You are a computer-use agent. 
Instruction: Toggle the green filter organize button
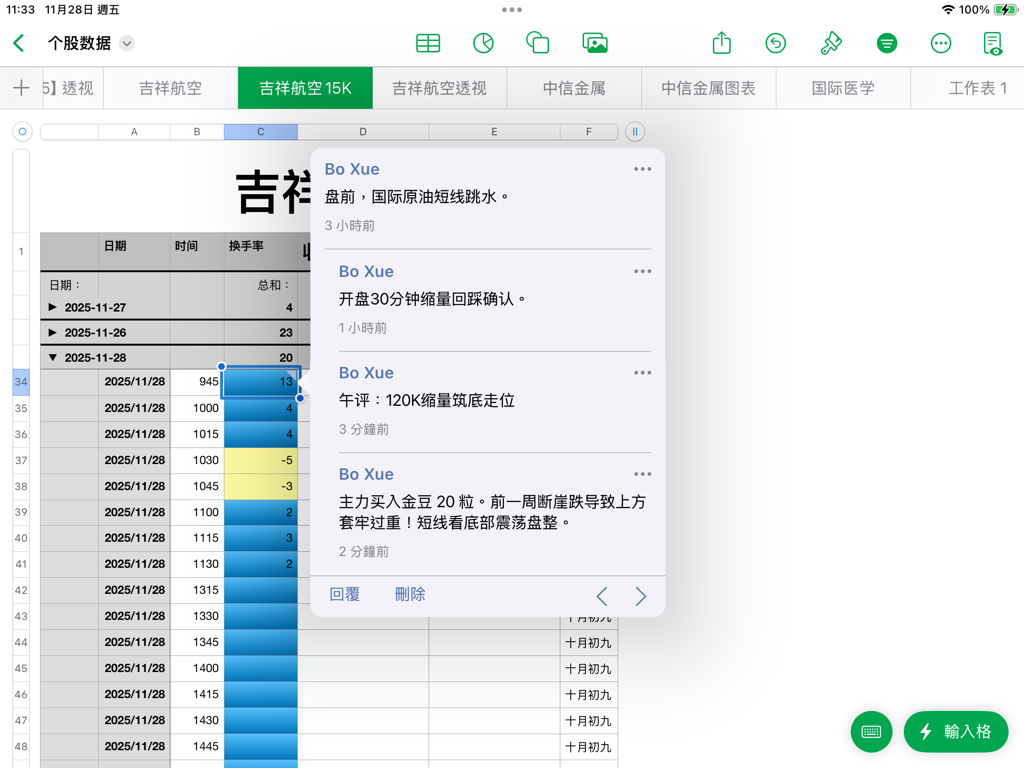click(x=886, y=43)
